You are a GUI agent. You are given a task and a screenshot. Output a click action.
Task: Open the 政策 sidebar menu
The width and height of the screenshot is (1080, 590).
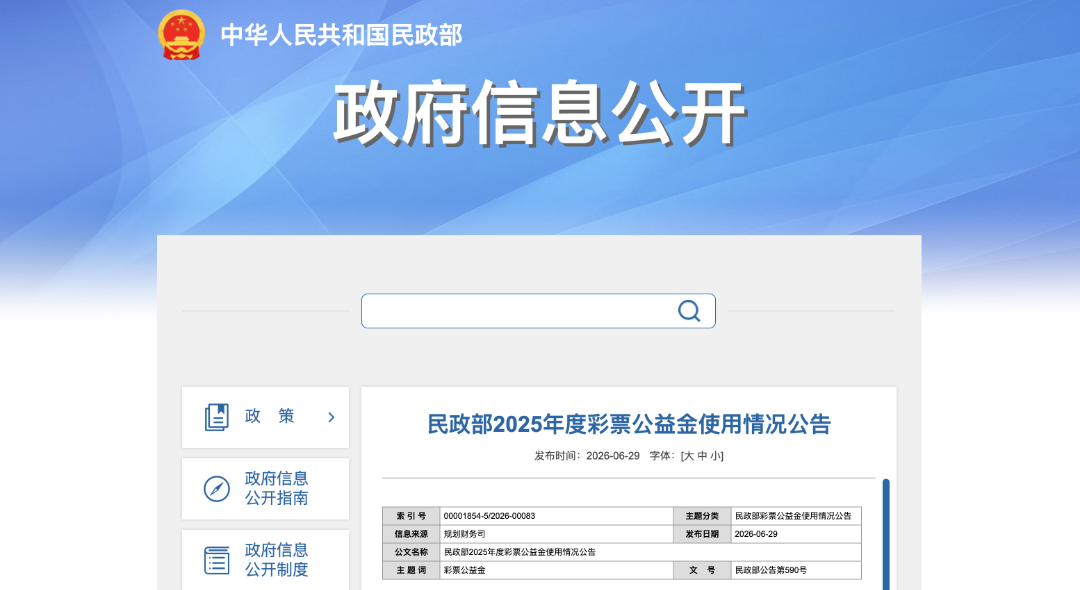265,417
